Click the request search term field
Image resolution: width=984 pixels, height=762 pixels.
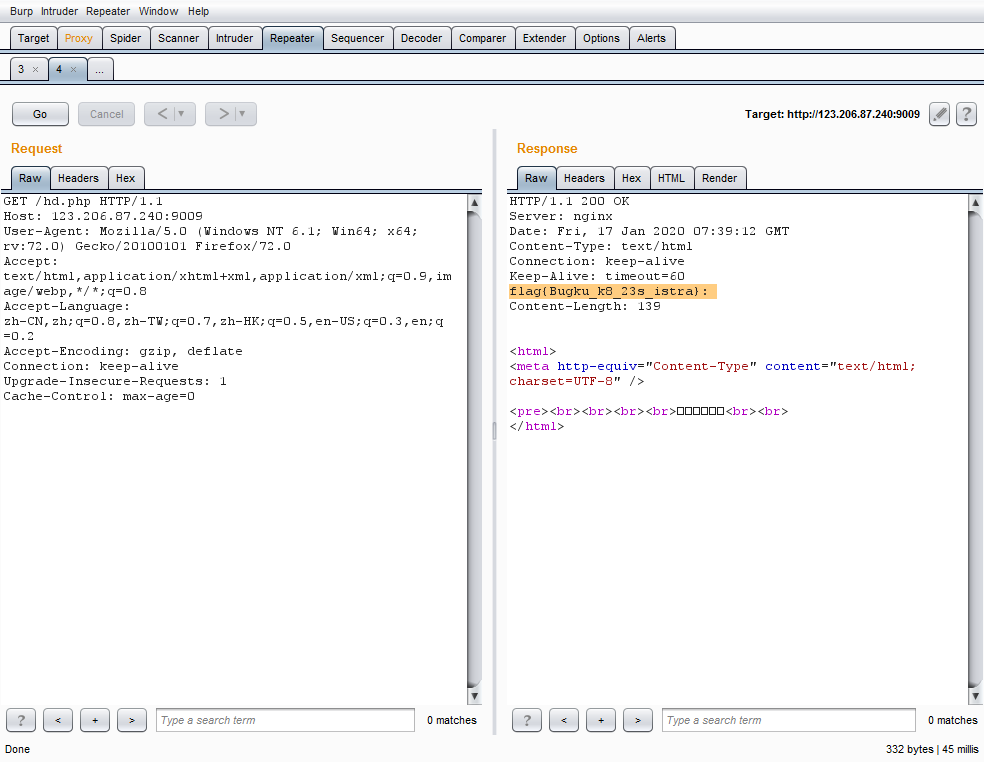tap(285, 720)
